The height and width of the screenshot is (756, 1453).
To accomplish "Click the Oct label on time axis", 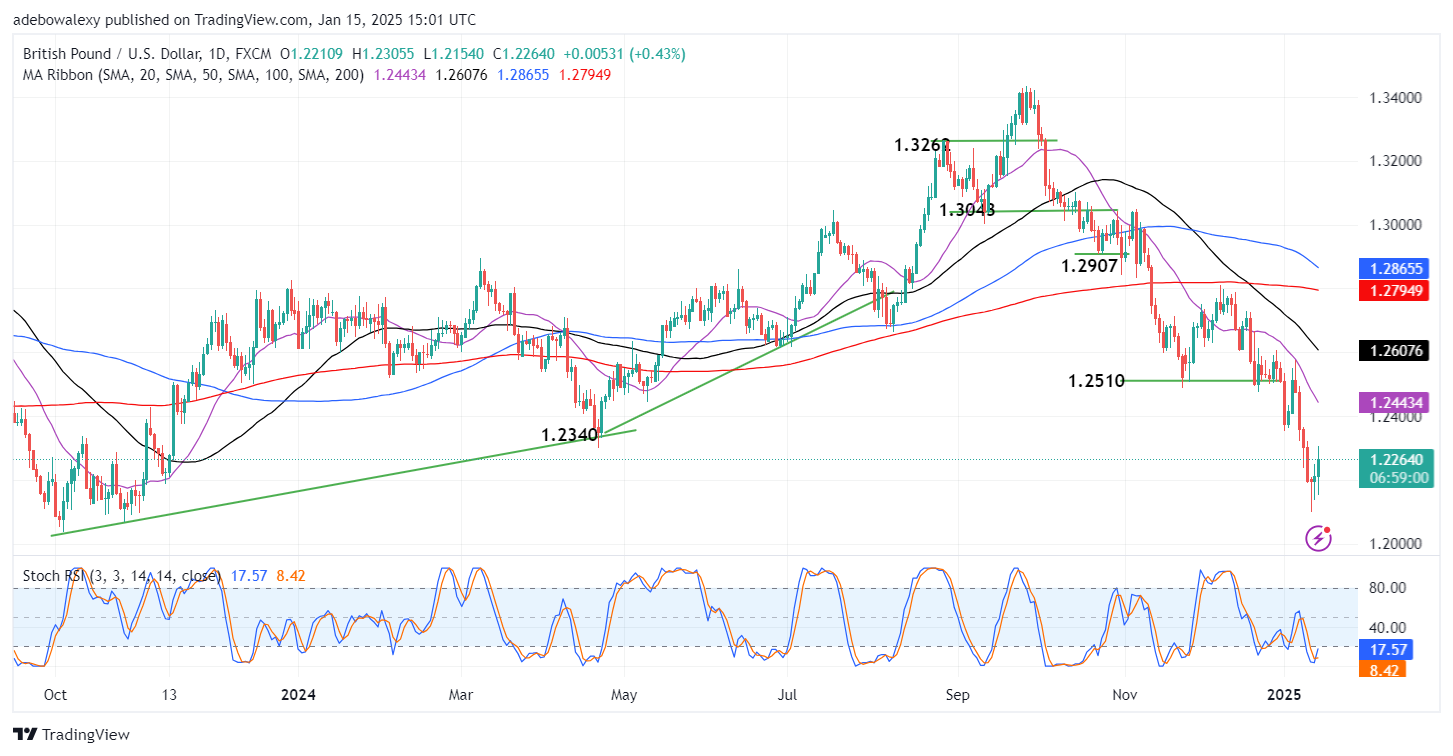I will tap(55, 694).
